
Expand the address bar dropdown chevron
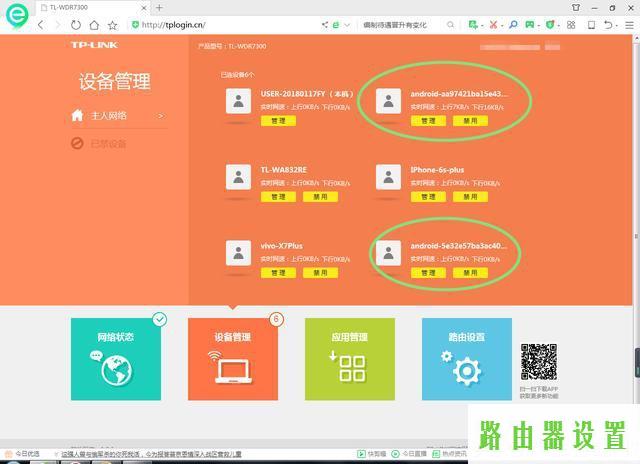(347, 25)
